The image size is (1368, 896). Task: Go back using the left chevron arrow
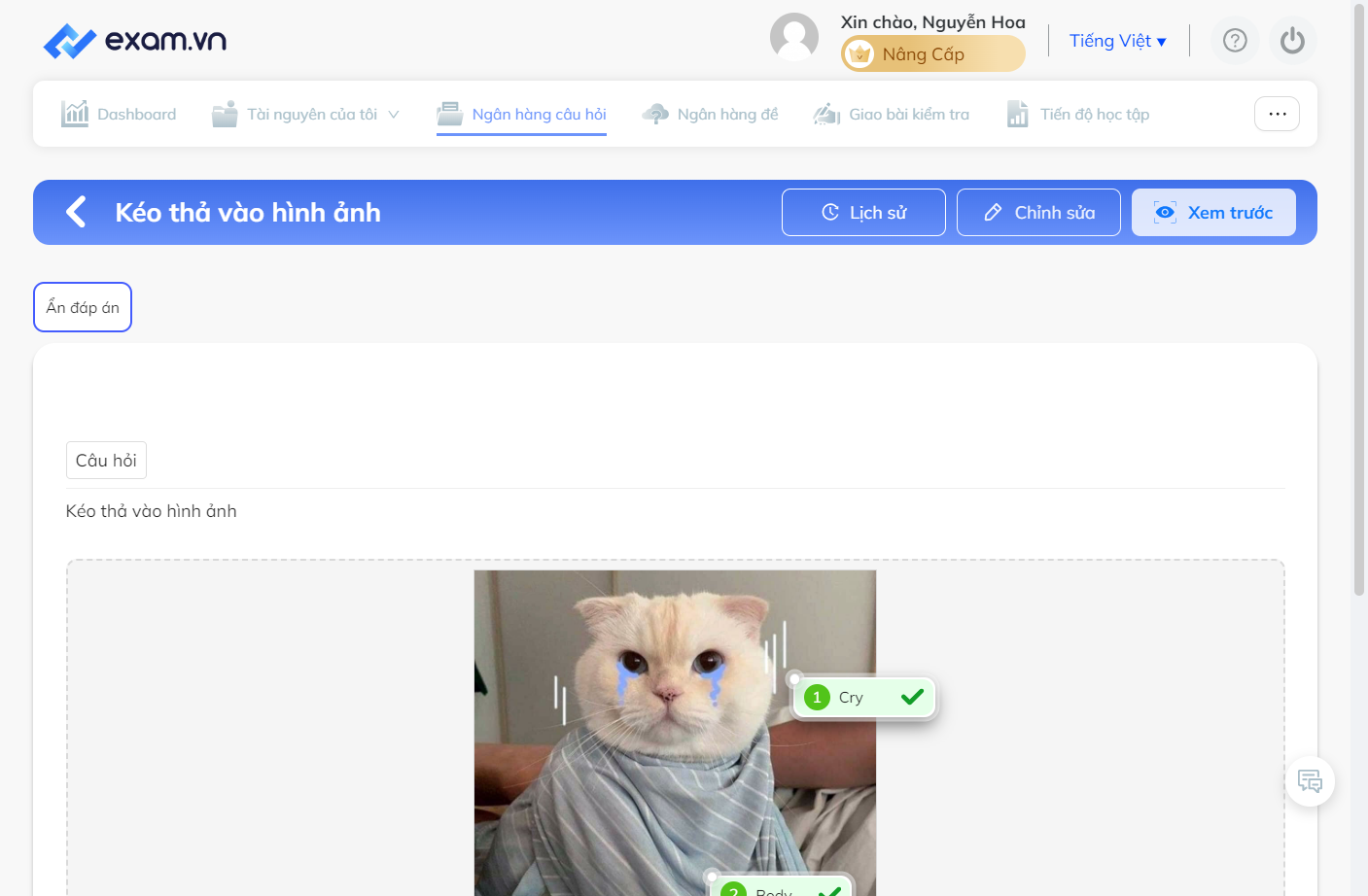click(76, 212)
